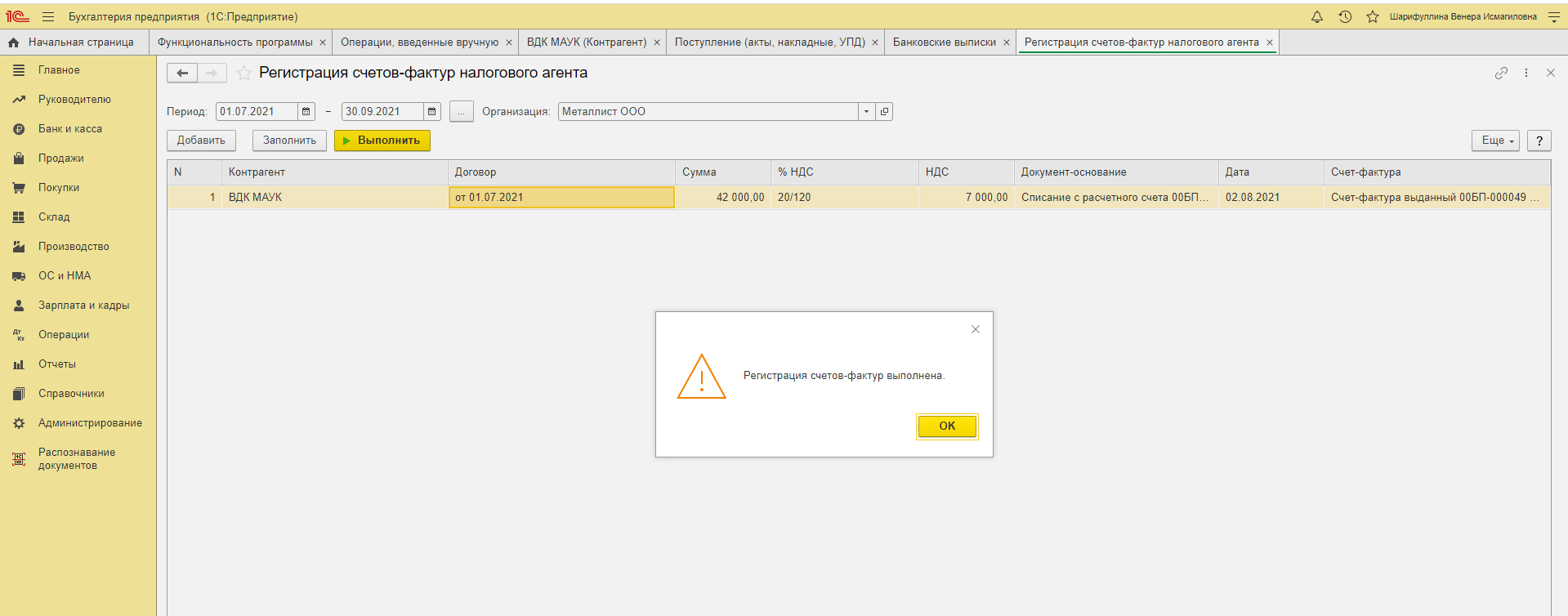The width and height of the screenshot is (1568, 616).
Task: Open the Продажи section
Action: [78, 158]
